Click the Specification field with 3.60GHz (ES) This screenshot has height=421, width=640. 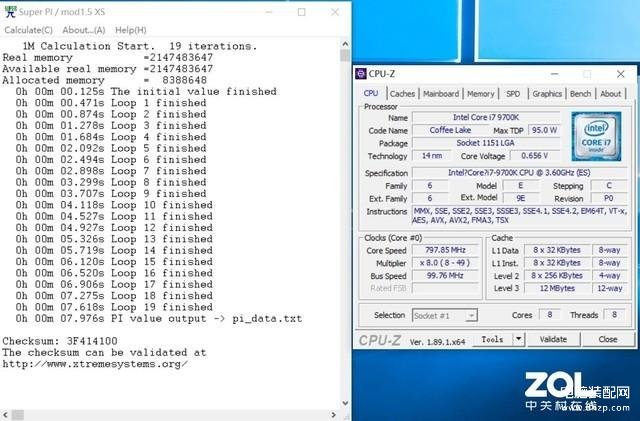click(519, 173)
